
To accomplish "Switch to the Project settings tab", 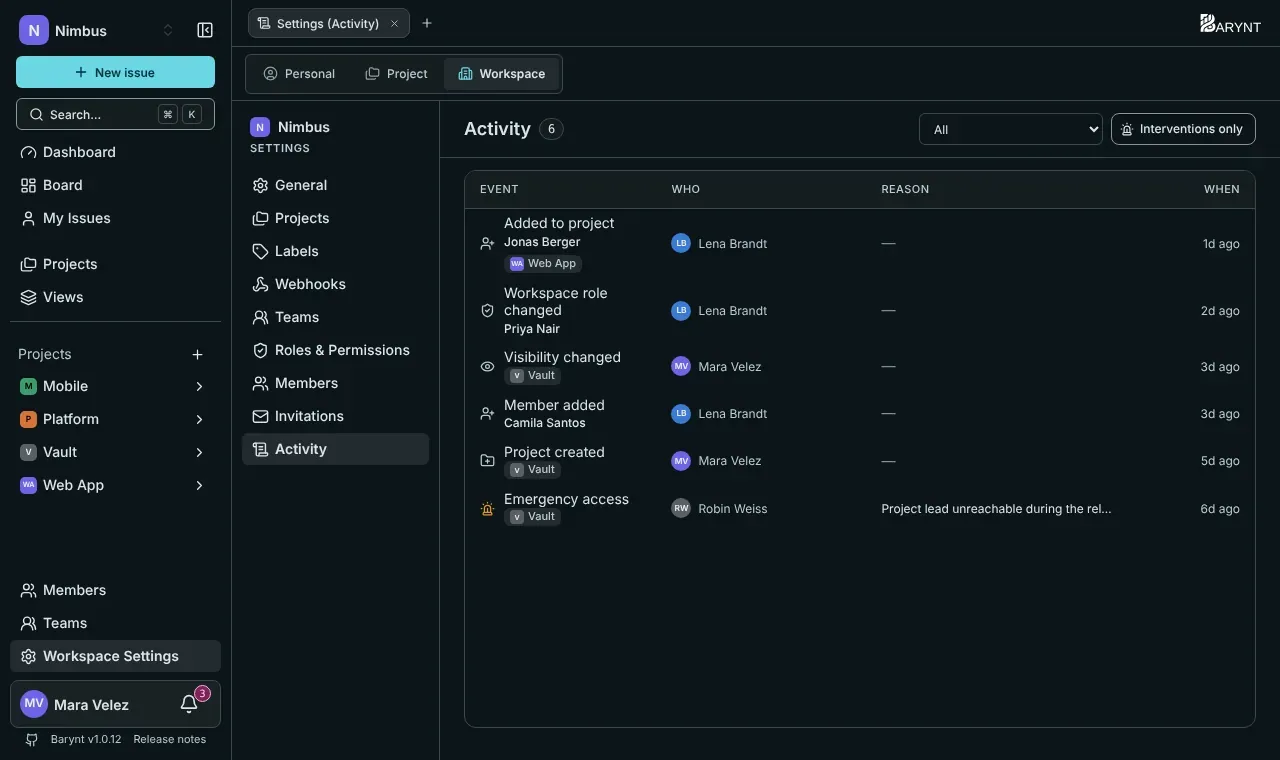I will coord(396,74).
